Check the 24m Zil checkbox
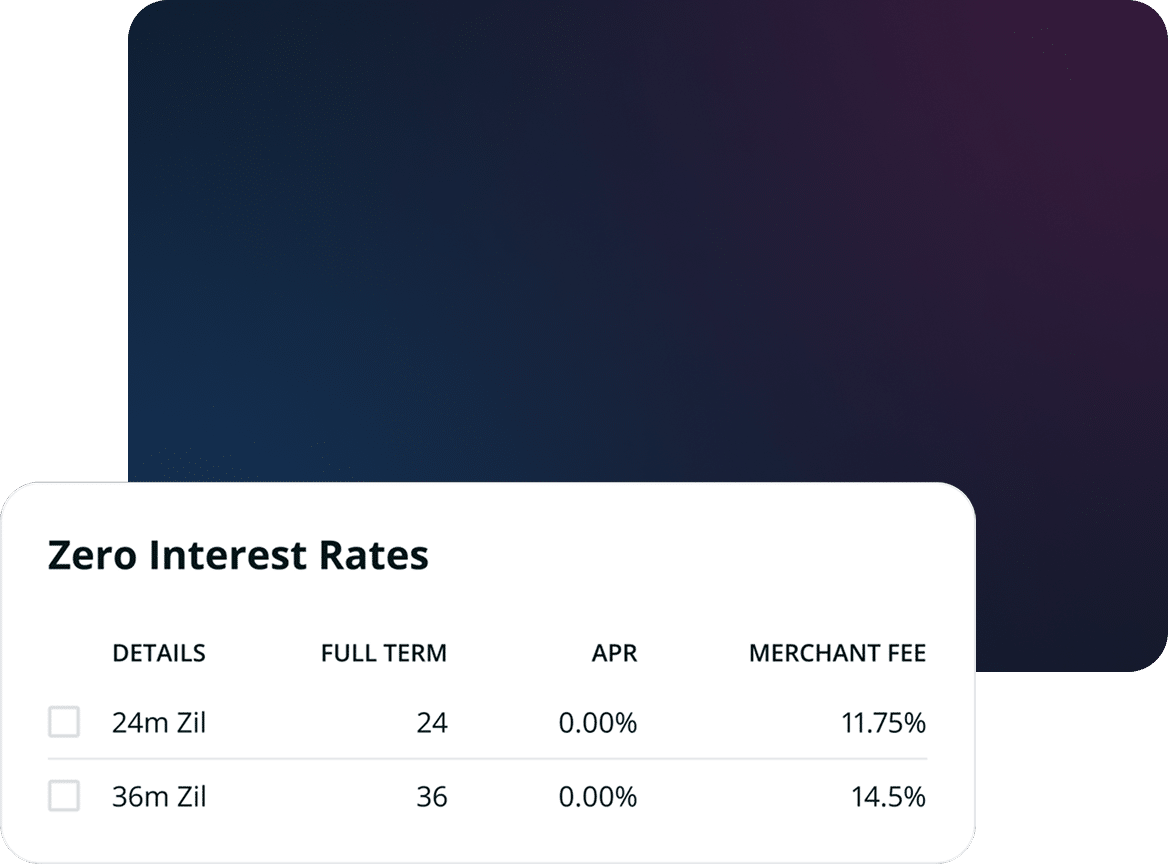The image size is (1168, 864). tap(64, 722)
